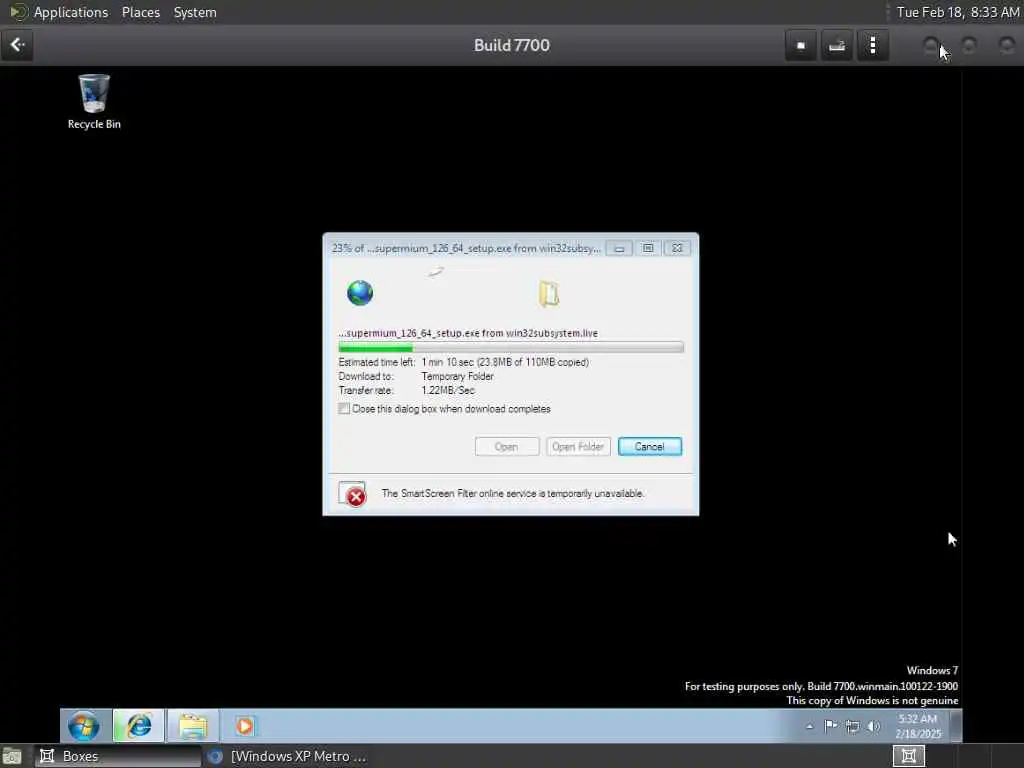Image resolution: width=1024 pixels, height=768 pixels.
Task: Click the folder icon in download dialog
Action: (549, 294)
